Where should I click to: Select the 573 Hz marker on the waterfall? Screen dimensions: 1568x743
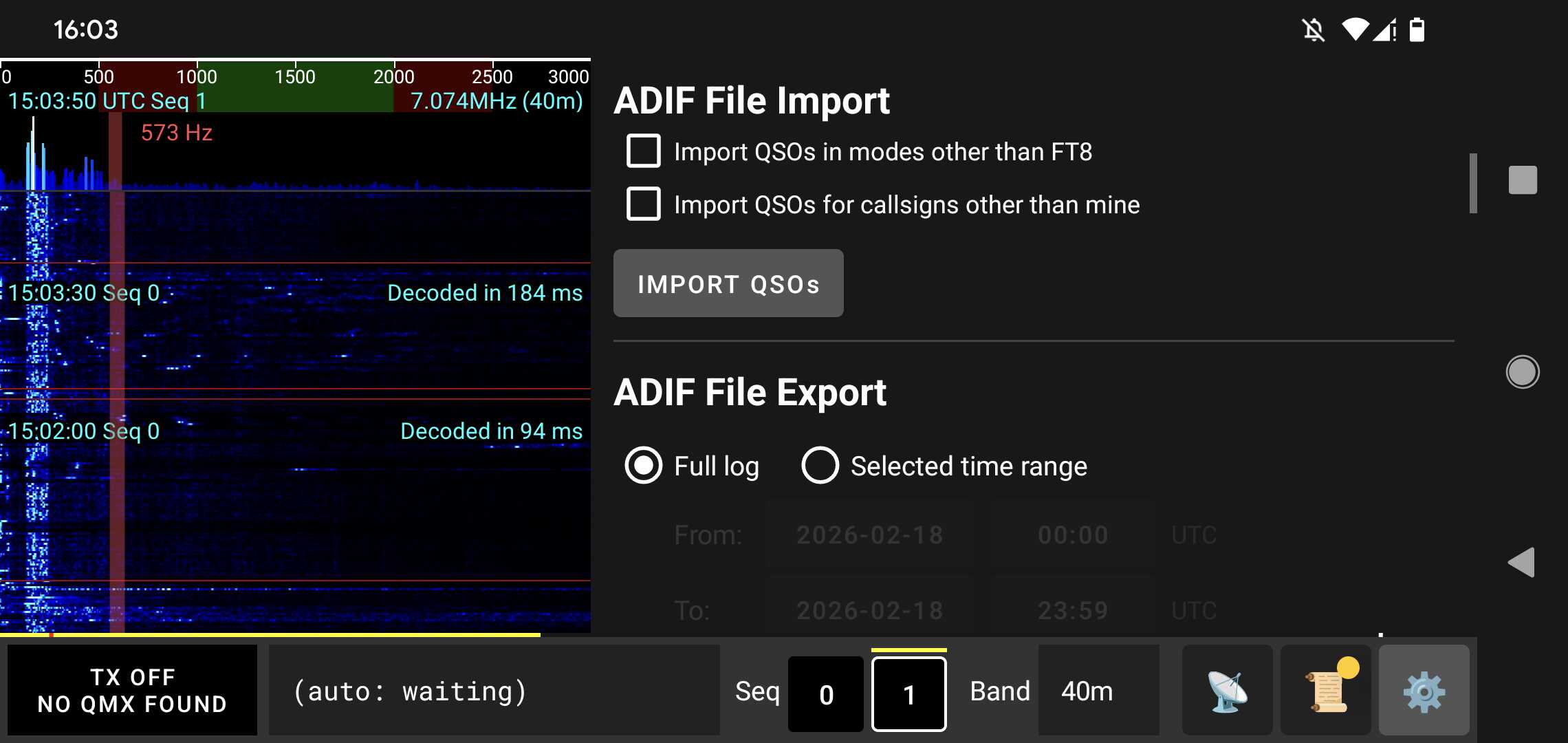click(177, 133)
